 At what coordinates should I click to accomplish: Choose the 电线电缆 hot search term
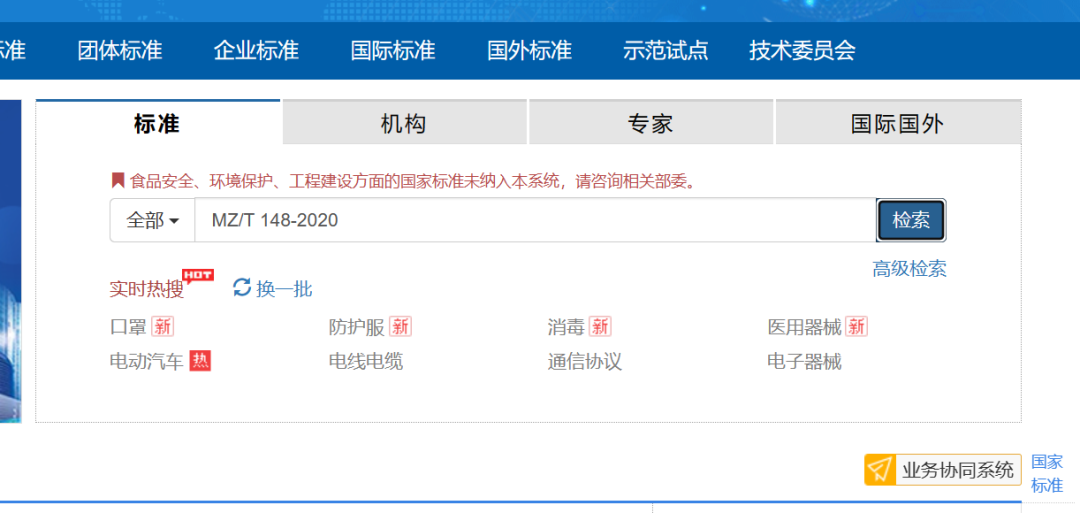coord(366,361)
